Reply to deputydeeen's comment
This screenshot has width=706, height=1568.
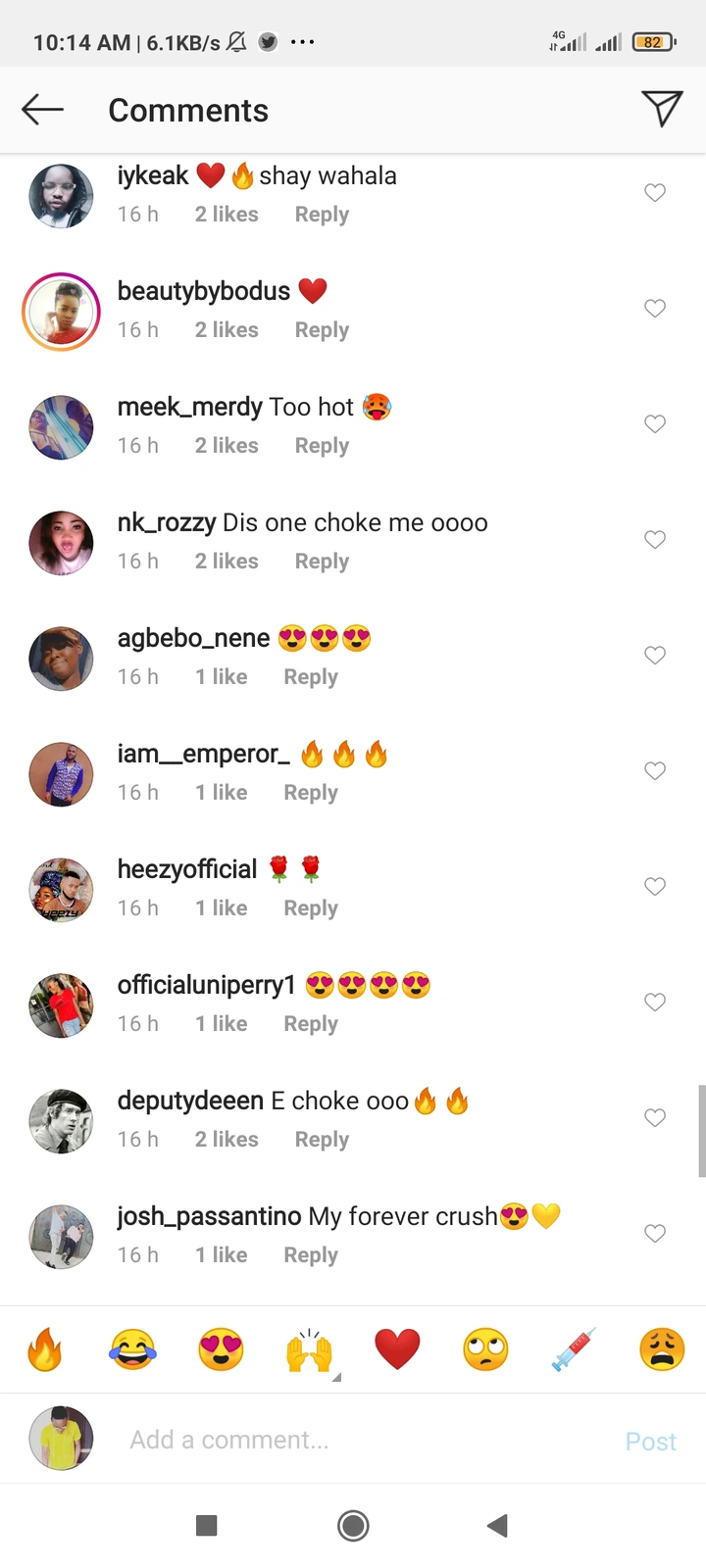(x=322, y=1140)
